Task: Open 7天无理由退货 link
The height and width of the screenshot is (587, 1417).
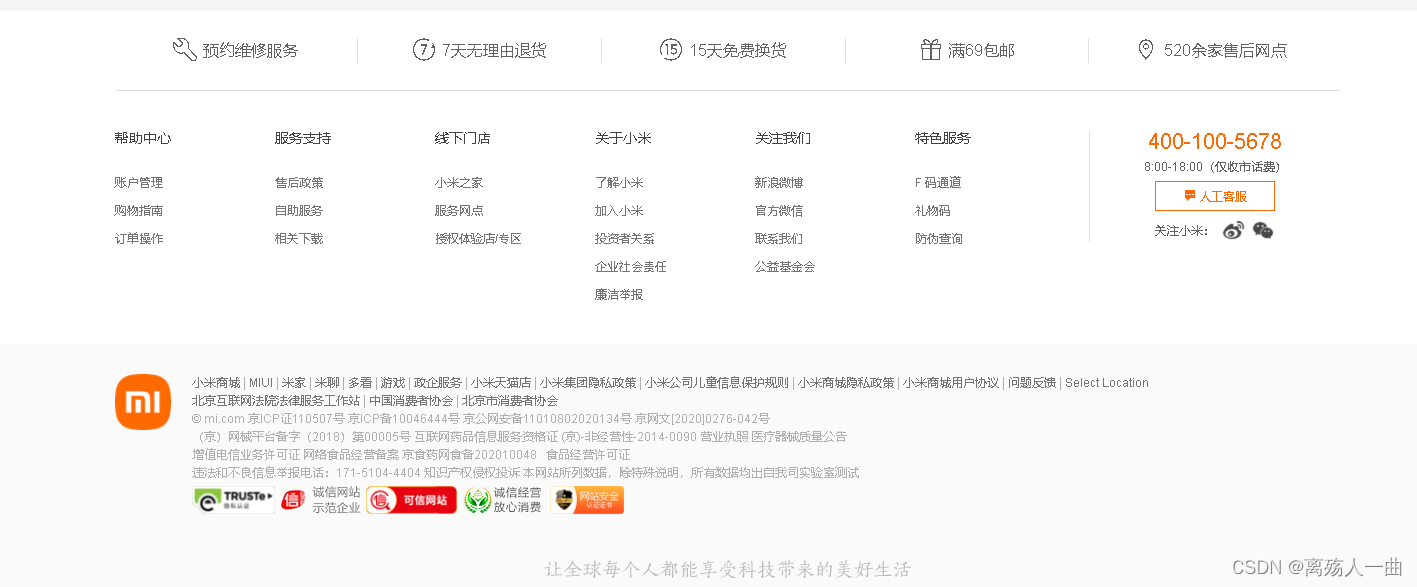Action: pyautogui.click(x=494, y=50)
